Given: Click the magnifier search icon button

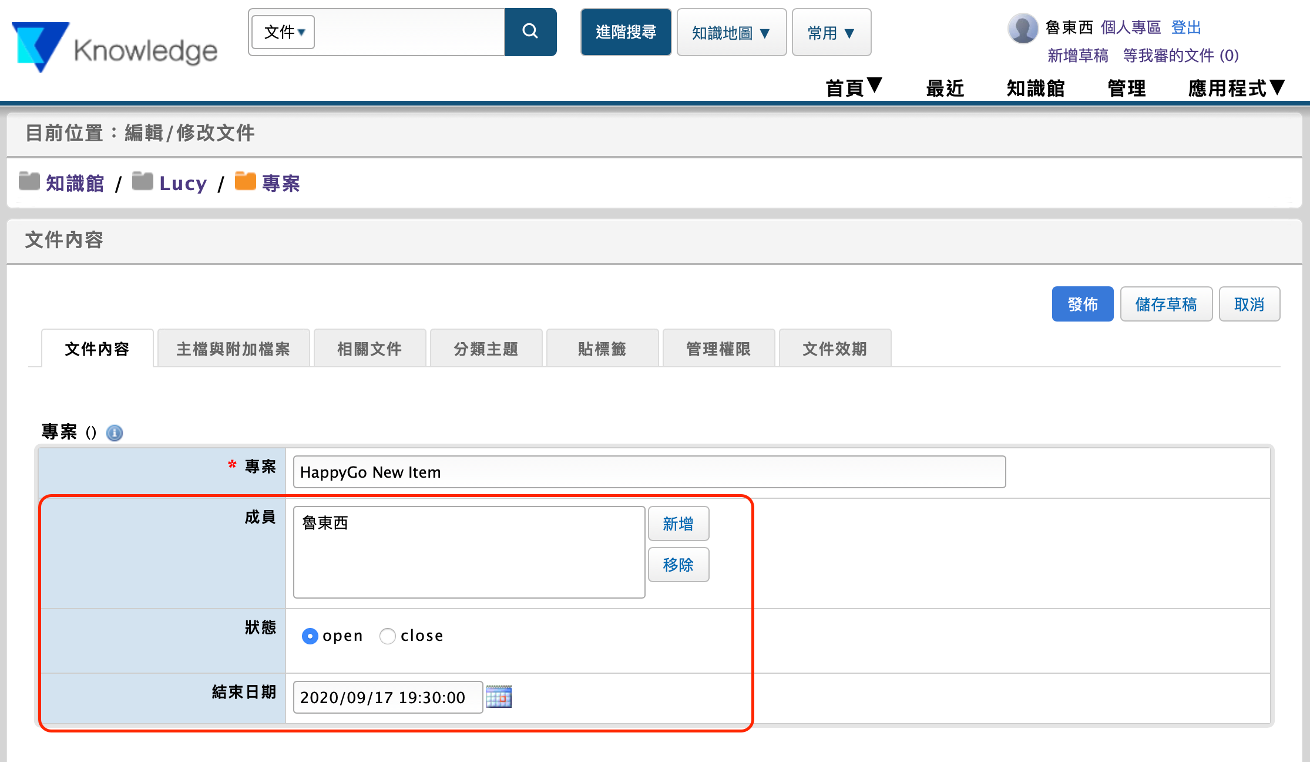Looking at the screenshot, I should (530, 32).
